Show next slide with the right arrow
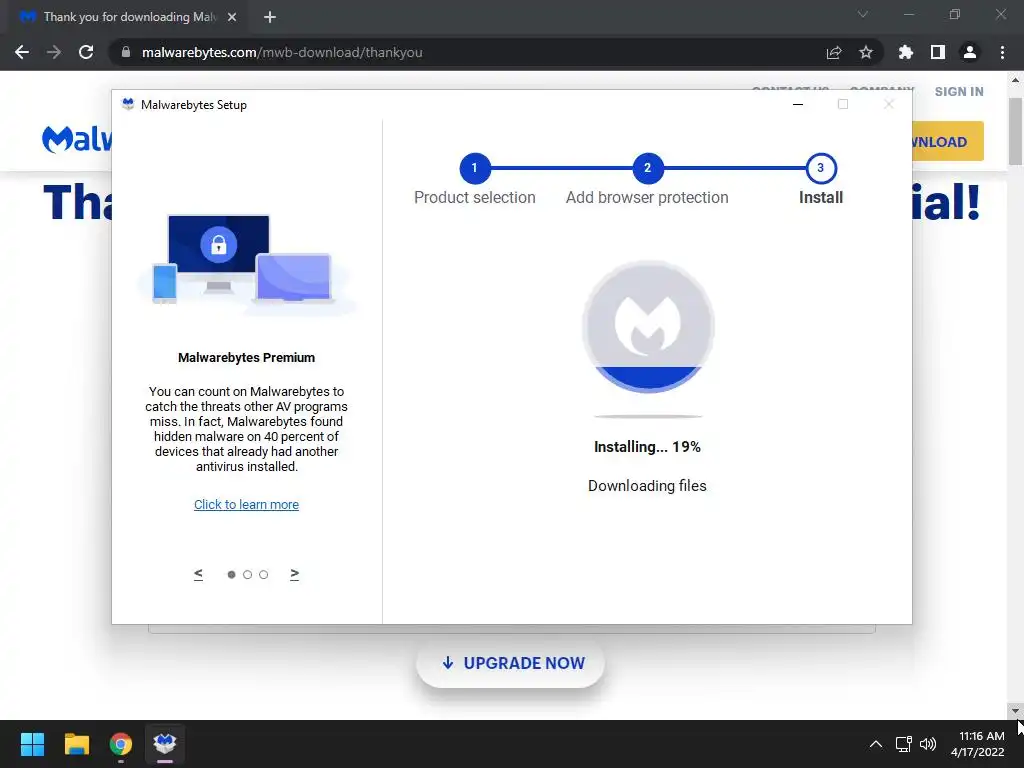The height and width of the screenshot is (768, 1024). 295,574
